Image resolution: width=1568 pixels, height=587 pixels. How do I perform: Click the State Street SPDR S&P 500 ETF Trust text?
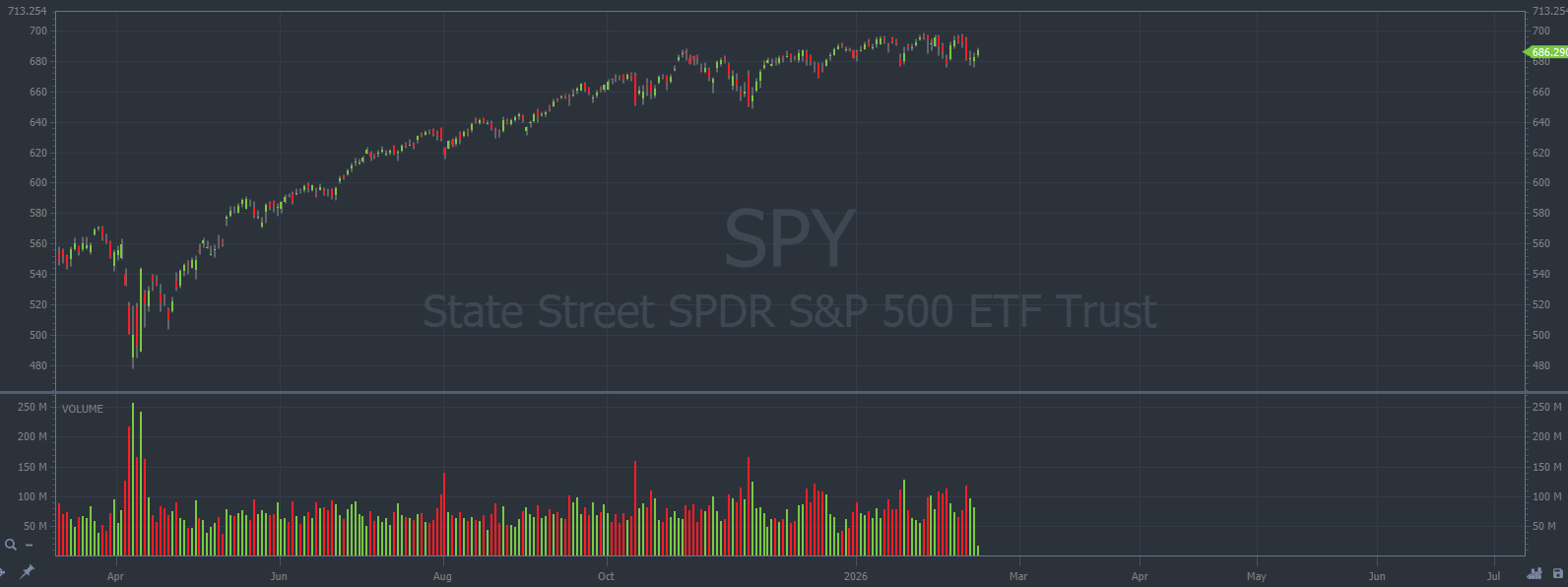point(789,312)
